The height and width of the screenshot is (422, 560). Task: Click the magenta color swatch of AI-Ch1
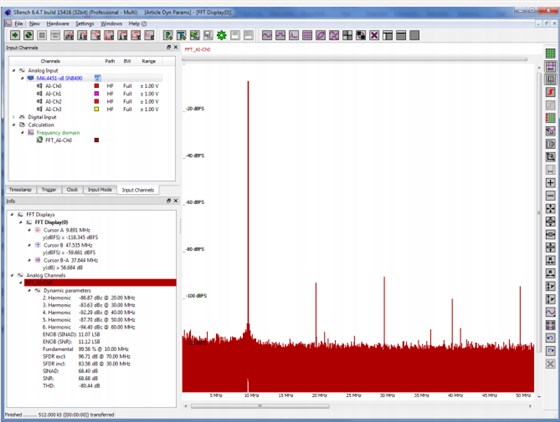tap(96, 94)
